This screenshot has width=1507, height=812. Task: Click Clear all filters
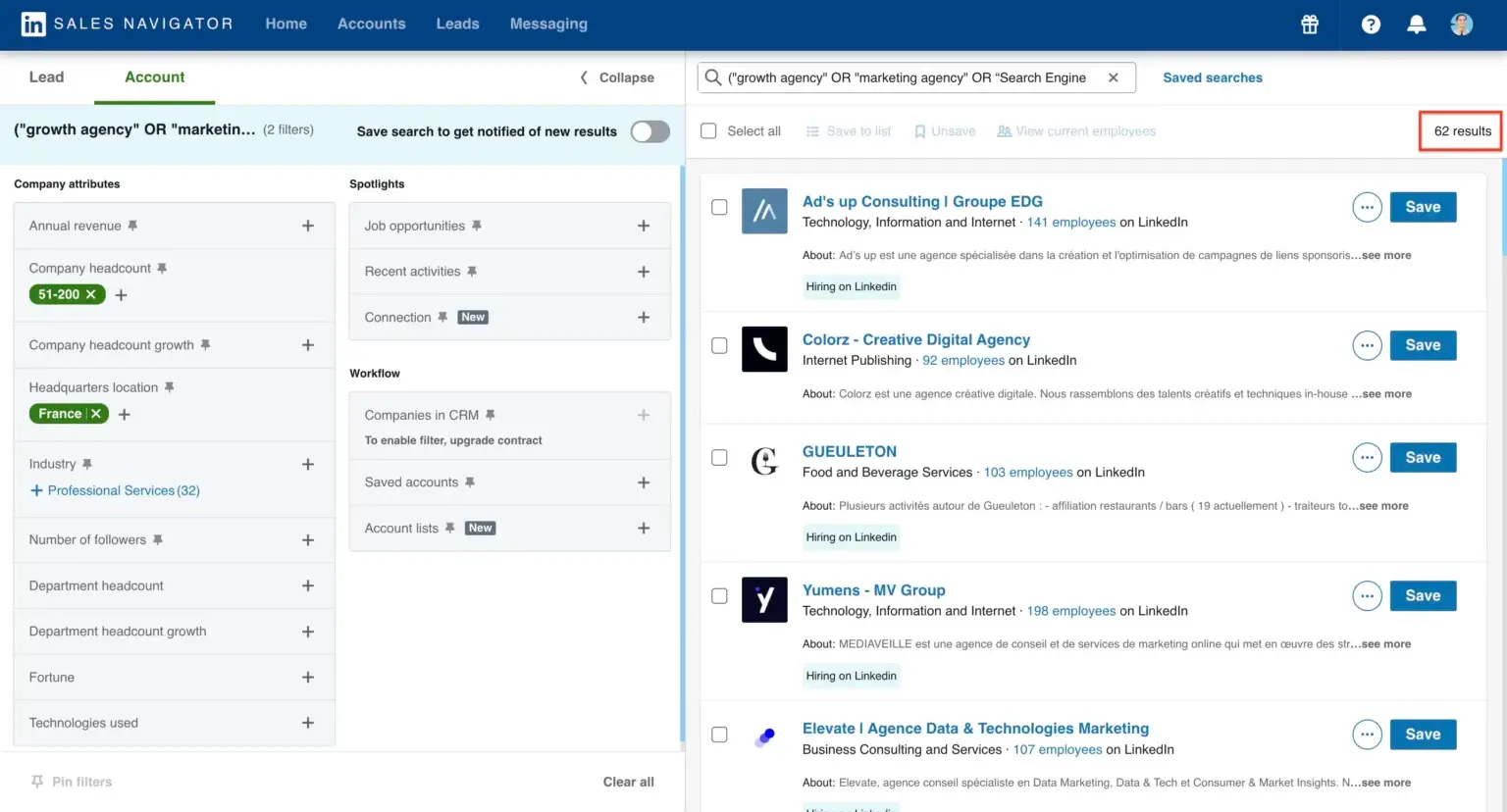point(628,782)
